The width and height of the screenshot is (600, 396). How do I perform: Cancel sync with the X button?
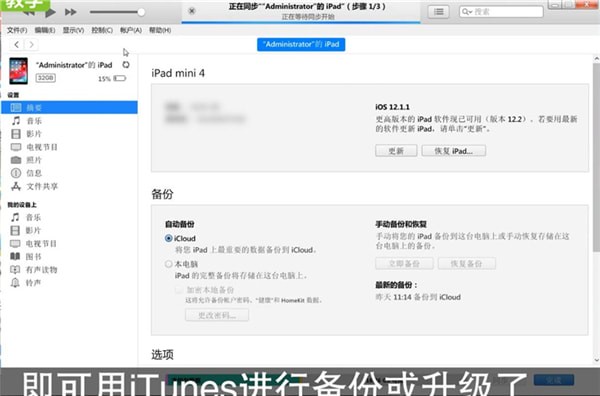tap(192, 11)
